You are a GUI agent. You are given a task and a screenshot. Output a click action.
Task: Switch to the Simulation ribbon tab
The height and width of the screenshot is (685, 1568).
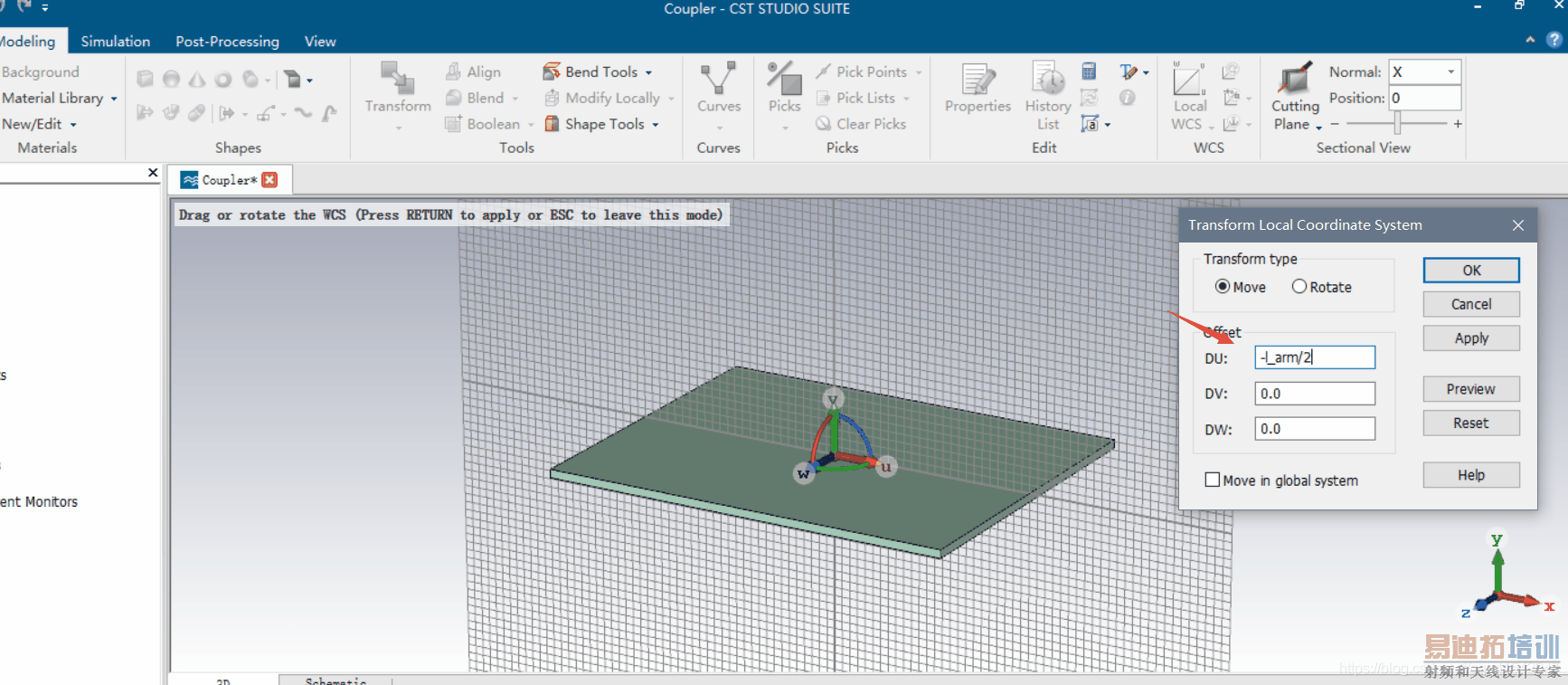(x=116, y=41)
